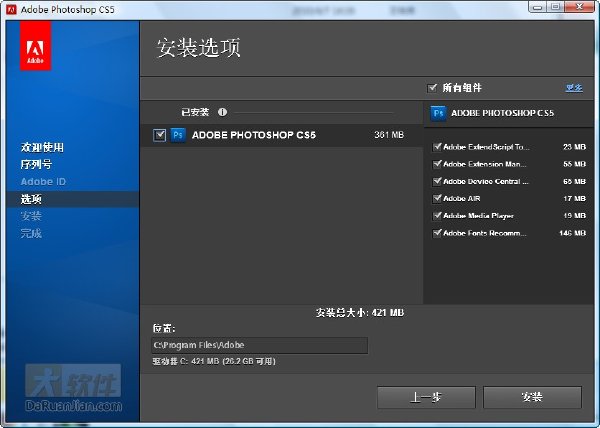Click the install location path field
Viewport: 600px width, 428px height.
[259, 345]
